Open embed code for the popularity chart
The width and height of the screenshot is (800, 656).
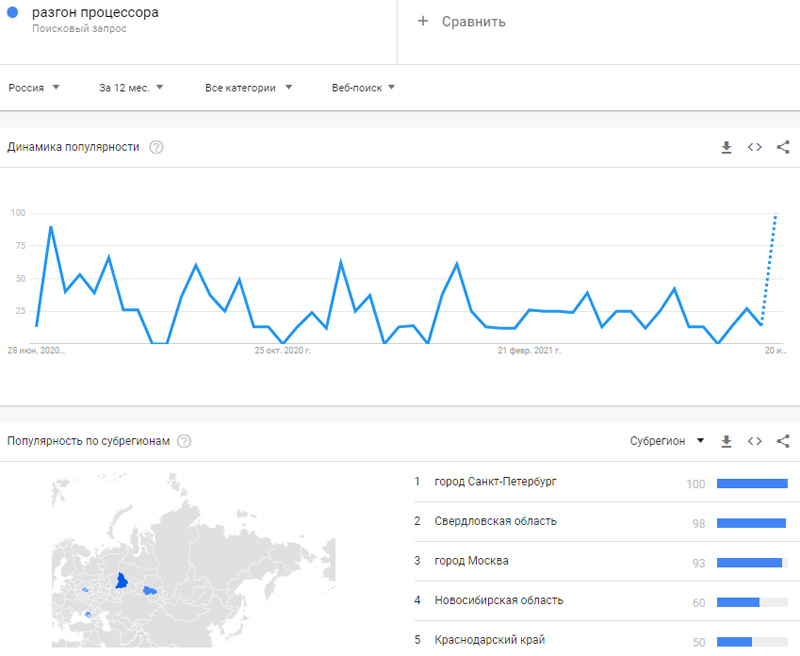pyautogui.click(x=755, y=148)
